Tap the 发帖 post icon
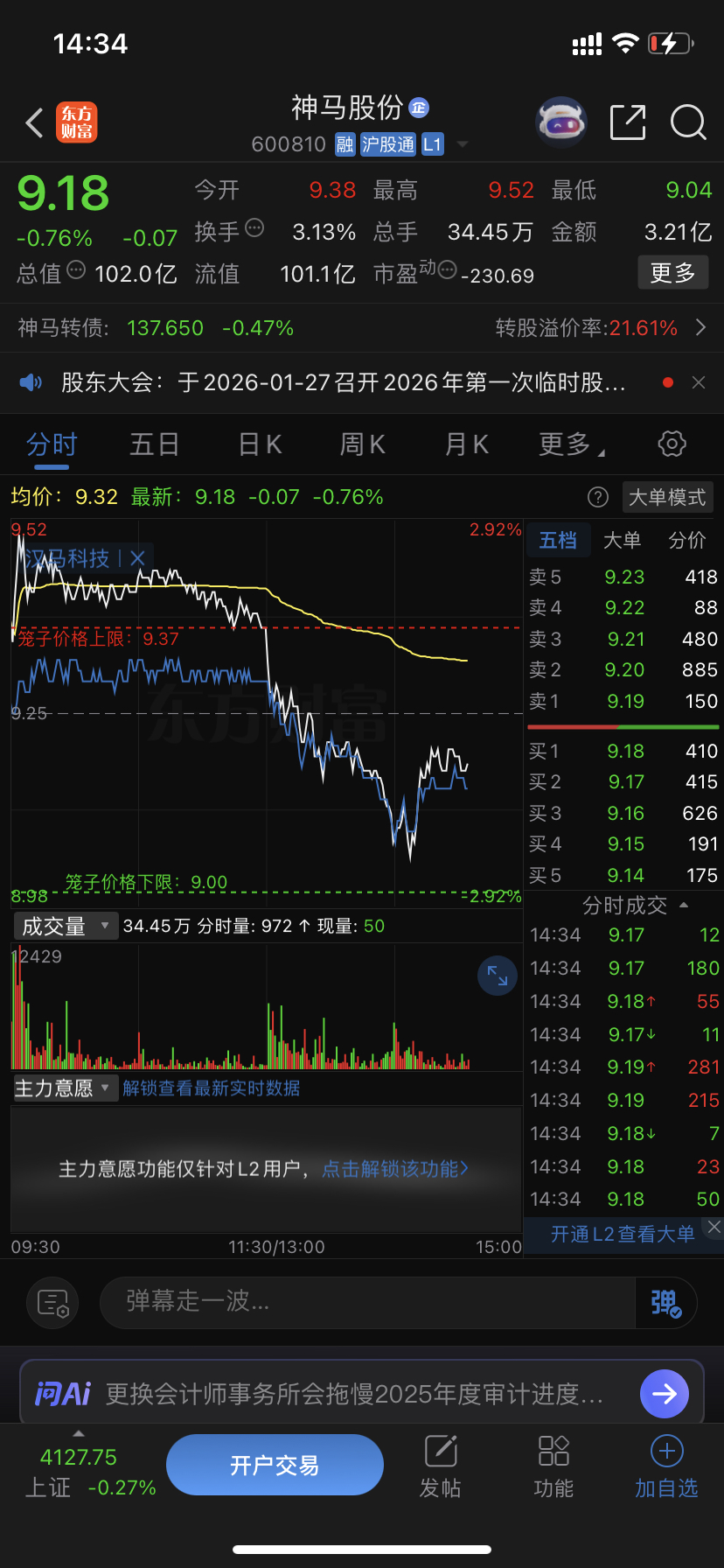Viewport: 724px width, 1568px height. pos(441,1466)
